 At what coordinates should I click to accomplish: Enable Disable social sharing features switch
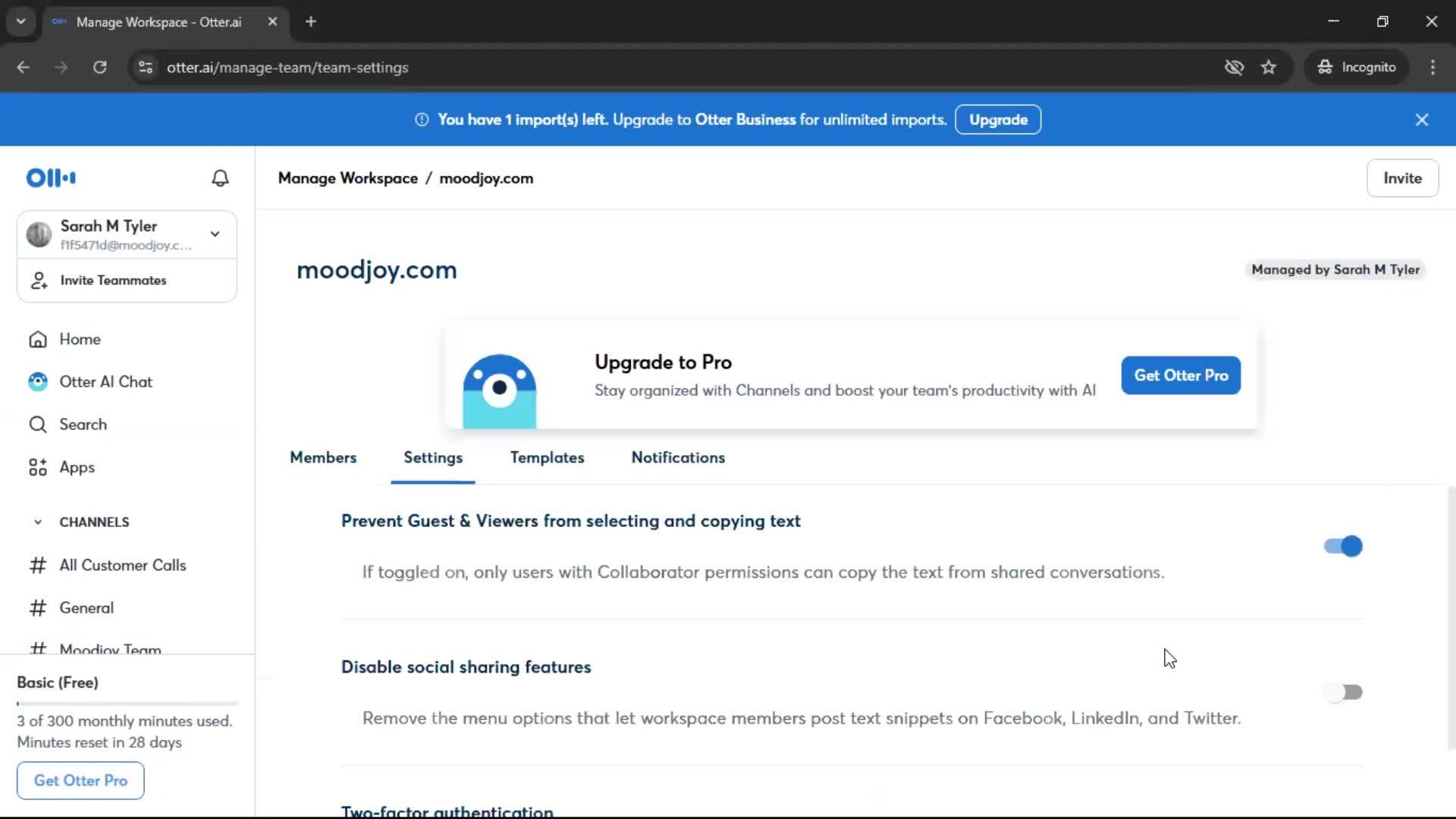point(1343,692)
